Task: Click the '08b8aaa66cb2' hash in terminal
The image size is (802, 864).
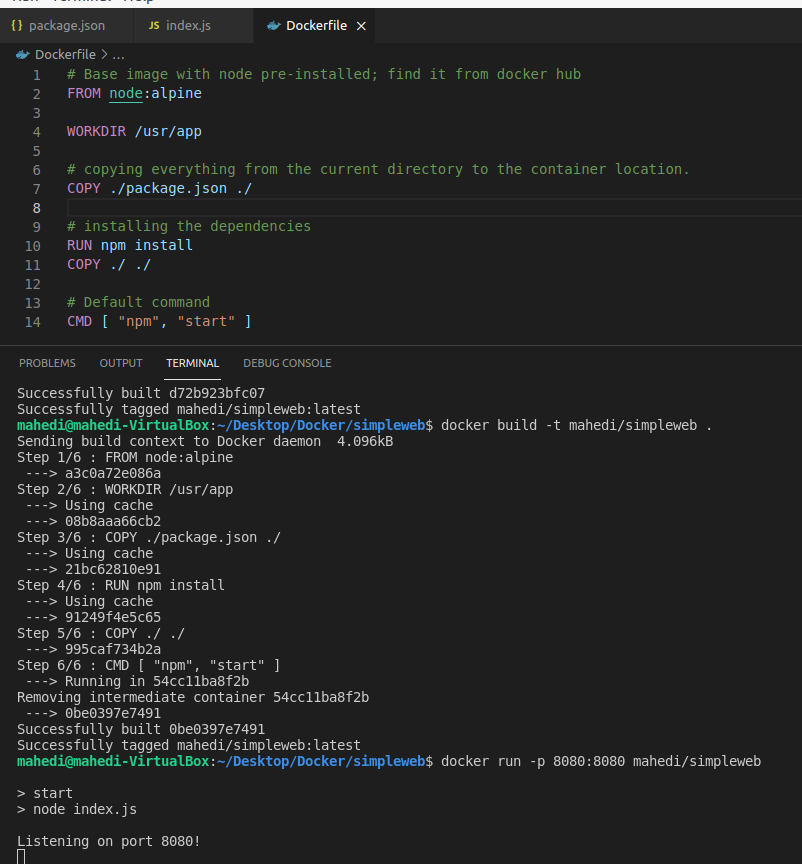Action: pyautogui.click(x=112, y=521)
